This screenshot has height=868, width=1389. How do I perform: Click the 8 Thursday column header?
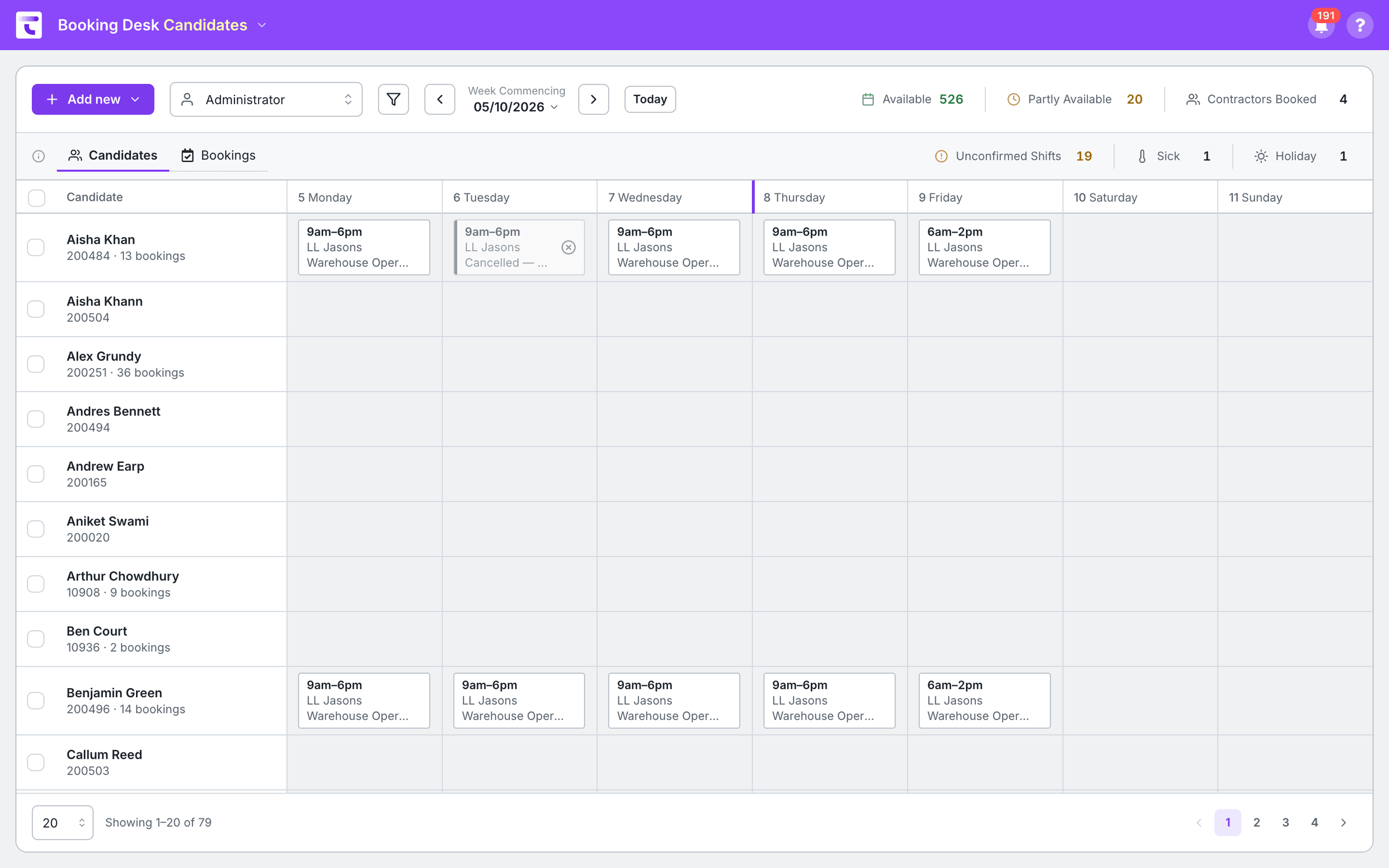click(x=830, y=197)
